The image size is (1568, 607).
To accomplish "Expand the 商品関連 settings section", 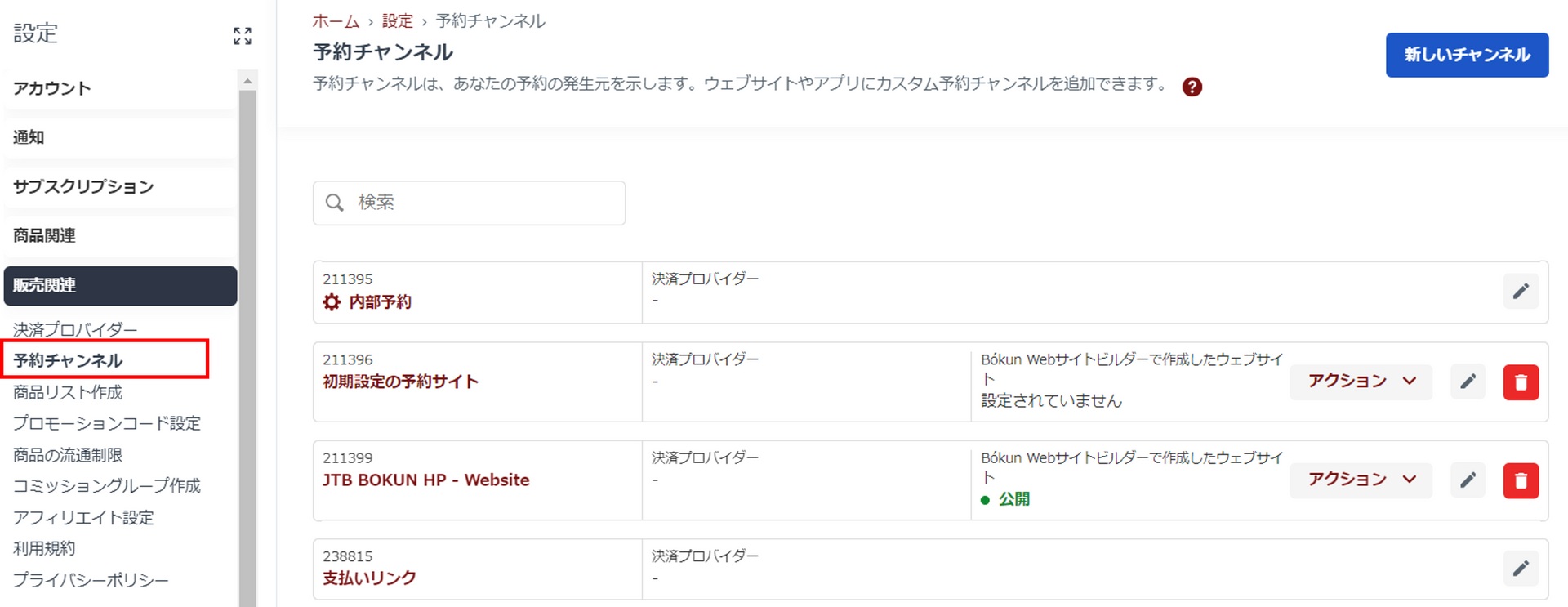I will [x=45, y=236].
